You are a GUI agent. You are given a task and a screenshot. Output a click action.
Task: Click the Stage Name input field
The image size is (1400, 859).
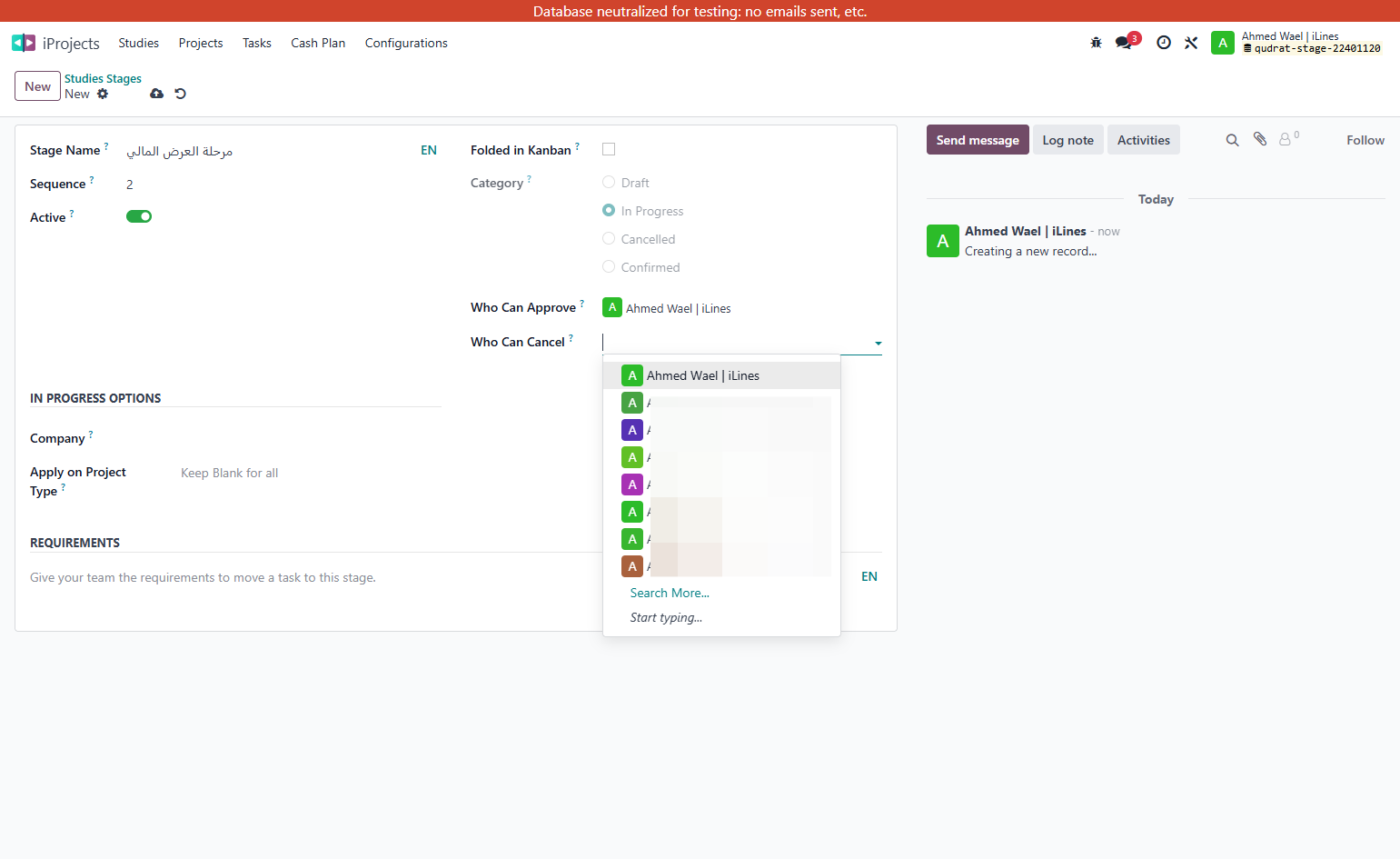pos(270,151)
